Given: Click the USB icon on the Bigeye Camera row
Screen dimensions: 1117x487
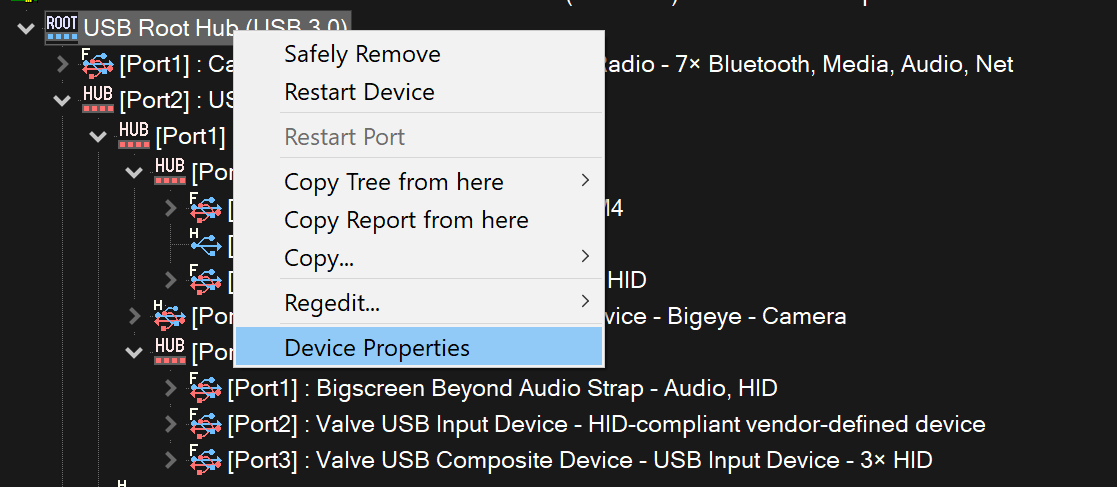Looking at the screenshot, I should (170, 317).
